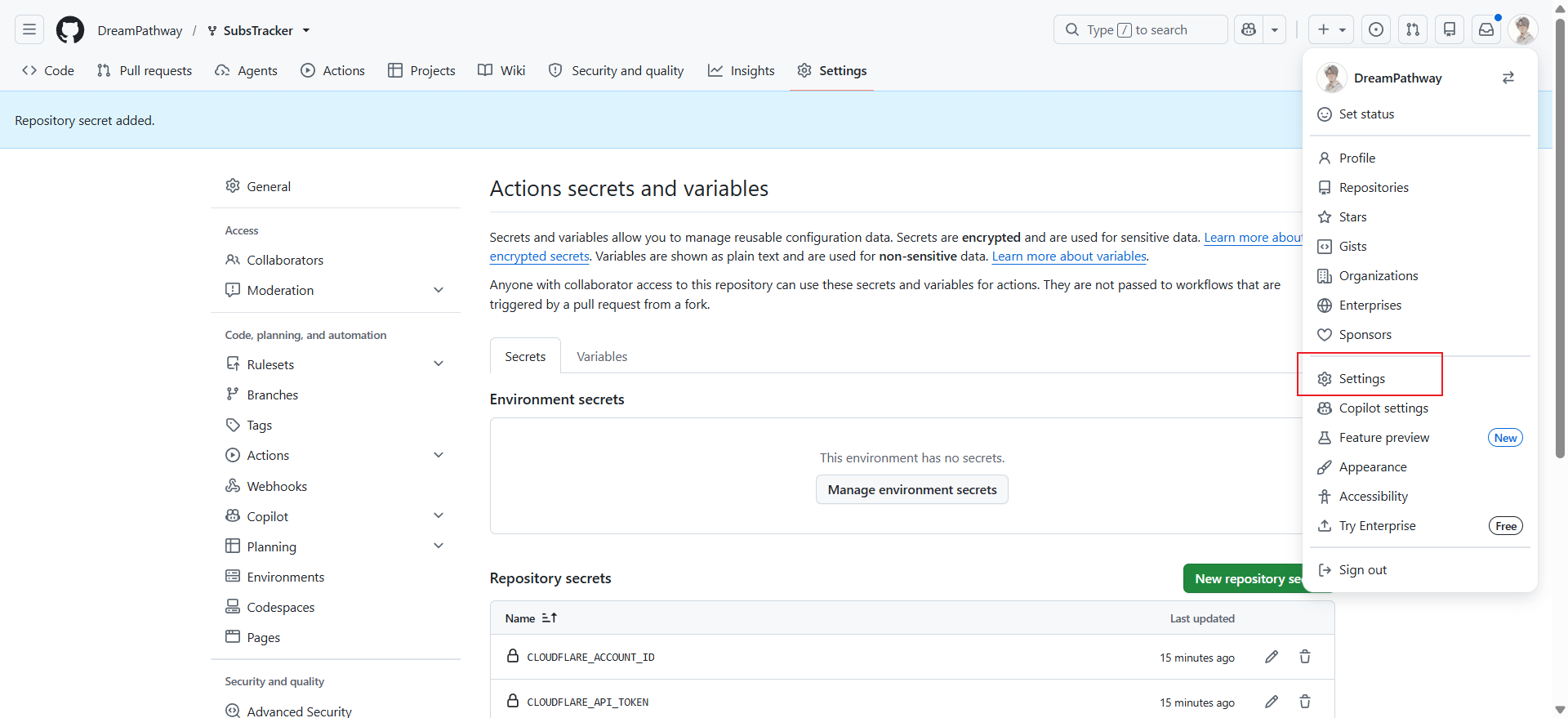
Task: Open Collaborators in settings sidebar
Action: click(336, 261)
